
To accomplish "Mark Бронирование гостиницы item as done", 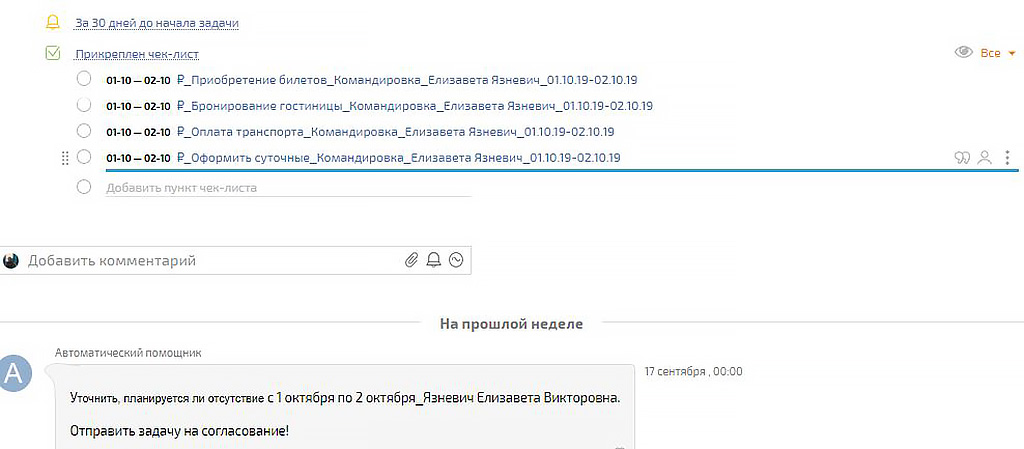I will pos(84,105).
